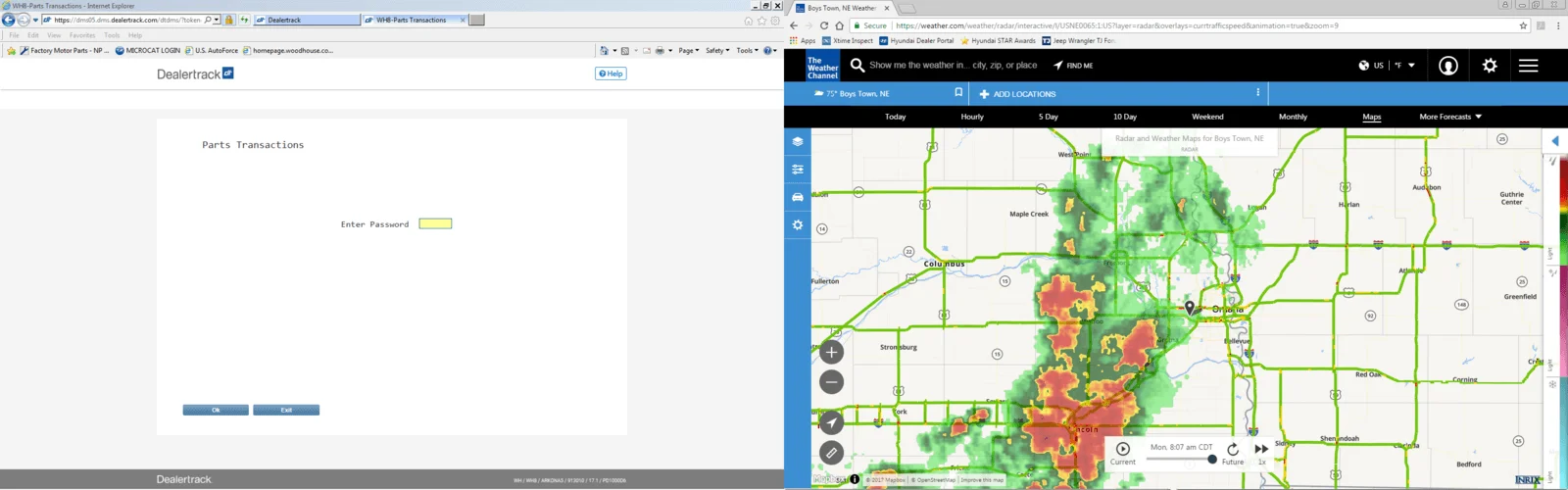The width and height of the screenshot is (1568, 490).
Task: Click The Weather Channel logo
Action: pos(822,66)
